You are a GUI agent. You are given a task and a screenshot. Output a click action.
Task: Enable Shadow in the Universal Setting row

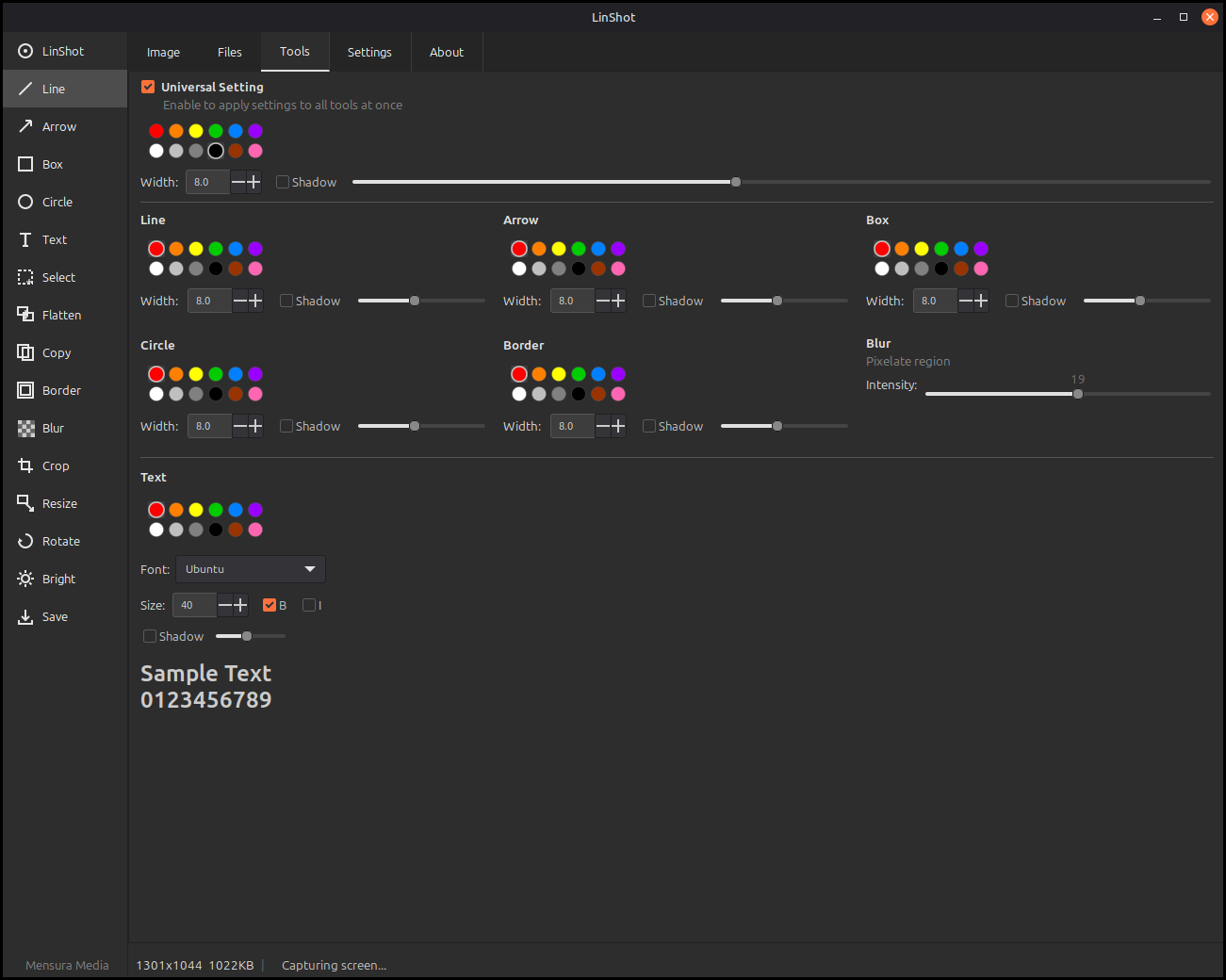tap(283, 182)
